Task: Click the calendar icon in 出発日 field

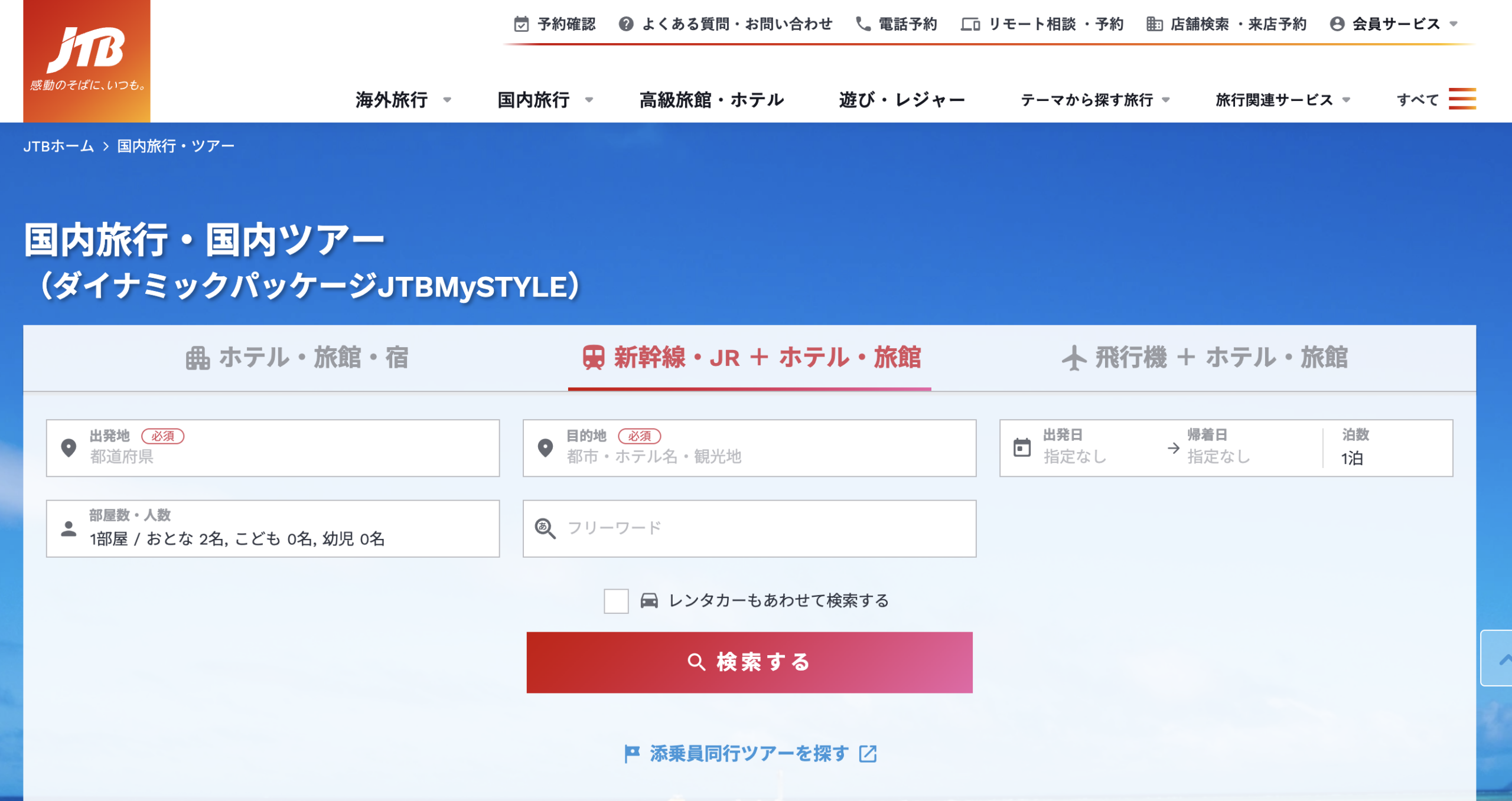Action: pyautogui.click(x=1022, y=448)
